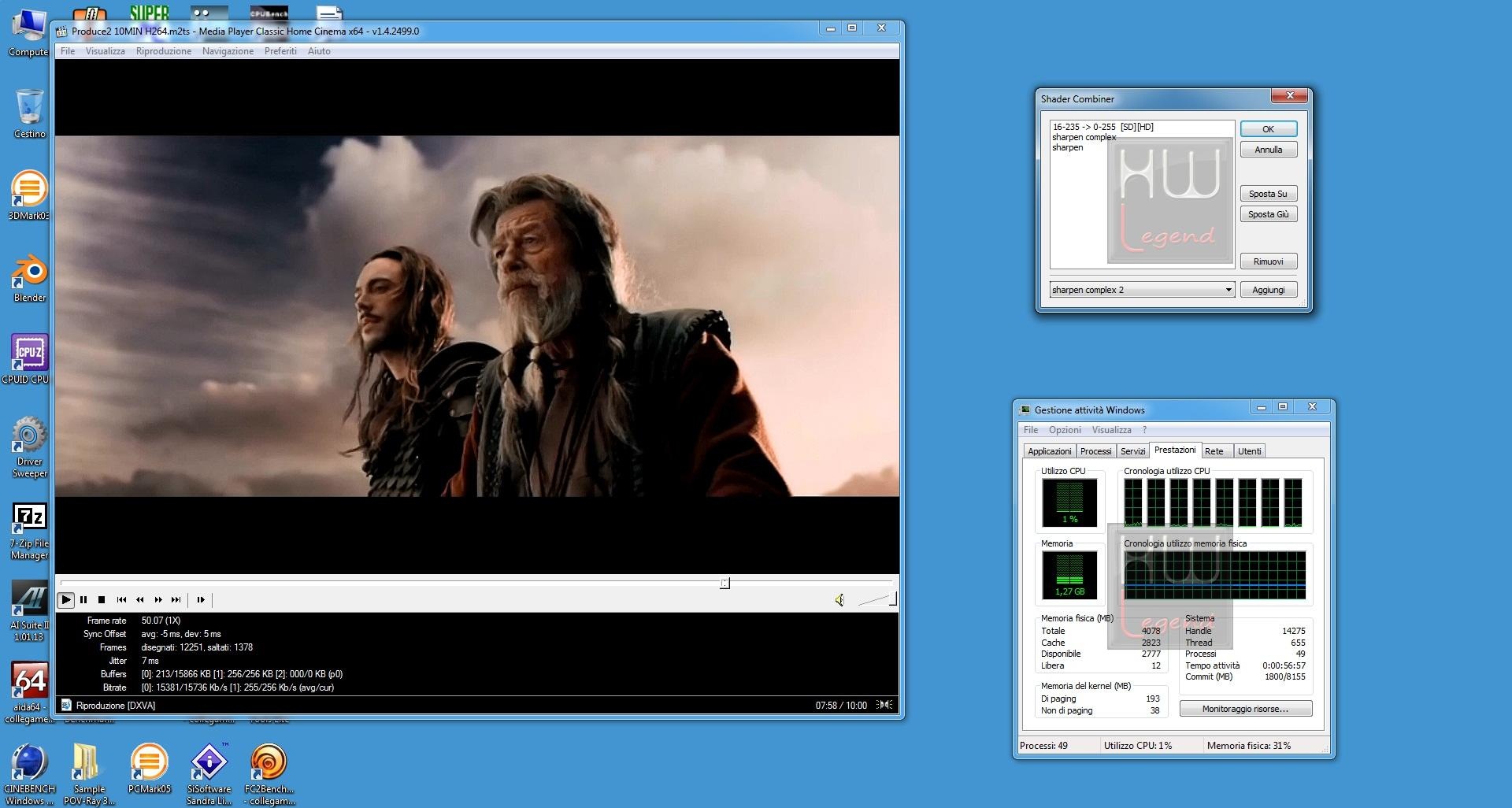Image resolution: width=1512 pixels, height=808 pixels.
Task: Stop the video playback
Action: click(x=102, y=600)
